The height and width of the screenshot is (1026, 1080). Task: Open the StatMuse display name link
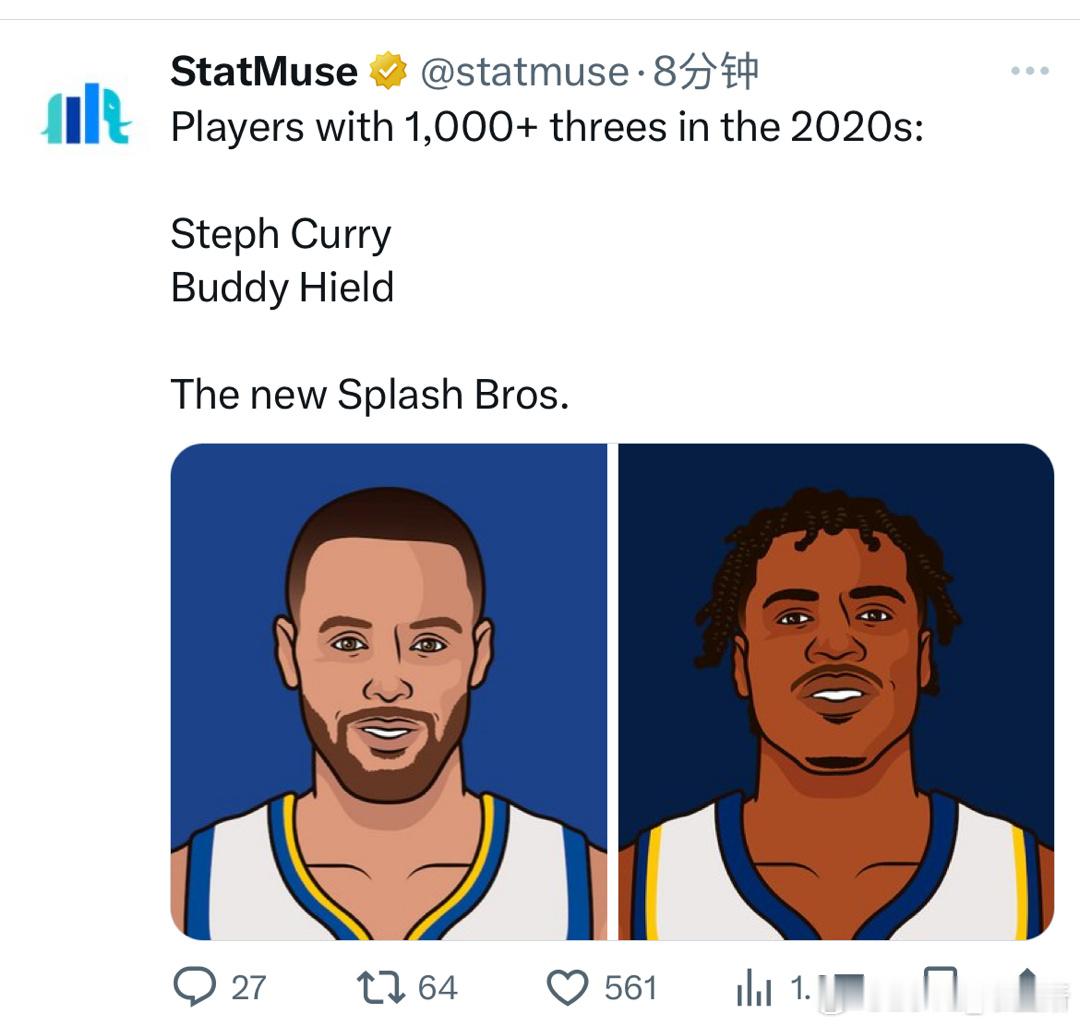coord(264,72)
